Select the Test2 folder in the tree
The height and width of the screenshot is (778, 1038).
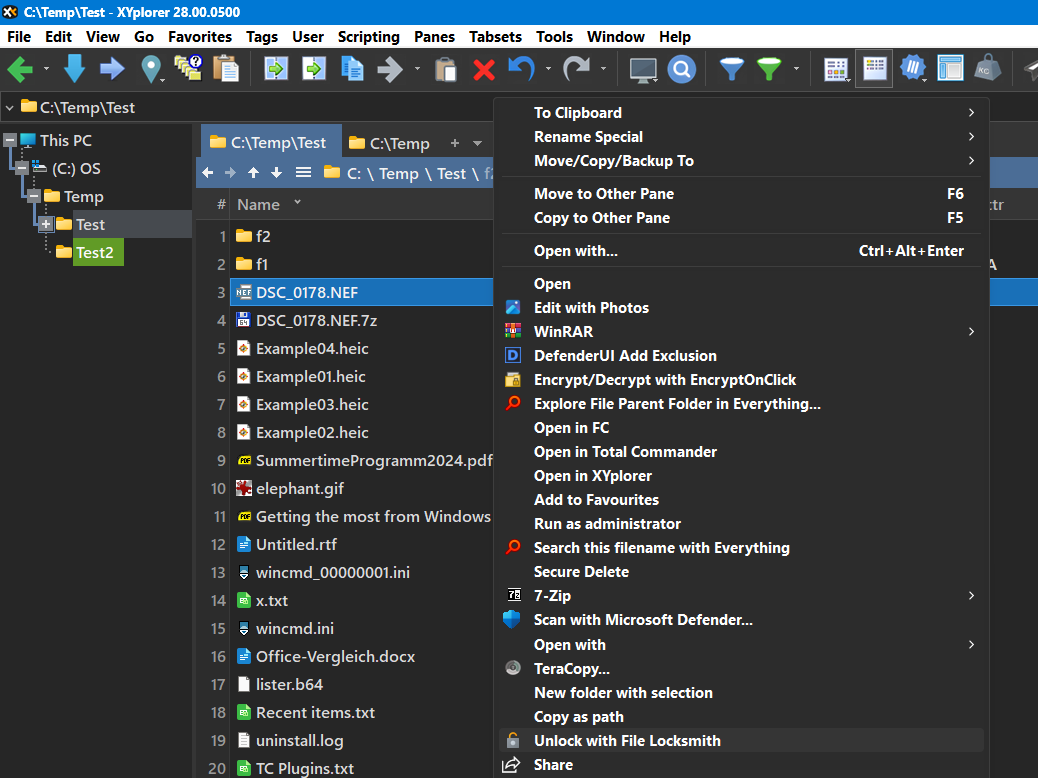click(93, 252)
